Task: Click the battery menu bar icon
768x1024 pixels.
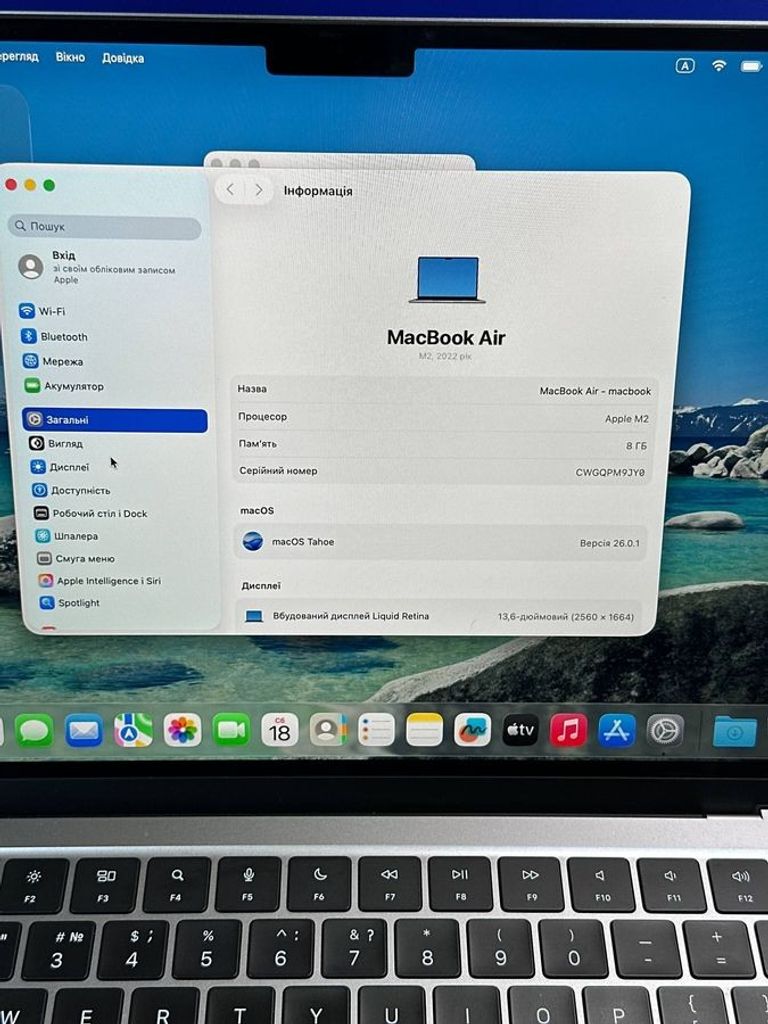Action: [751, 66]
